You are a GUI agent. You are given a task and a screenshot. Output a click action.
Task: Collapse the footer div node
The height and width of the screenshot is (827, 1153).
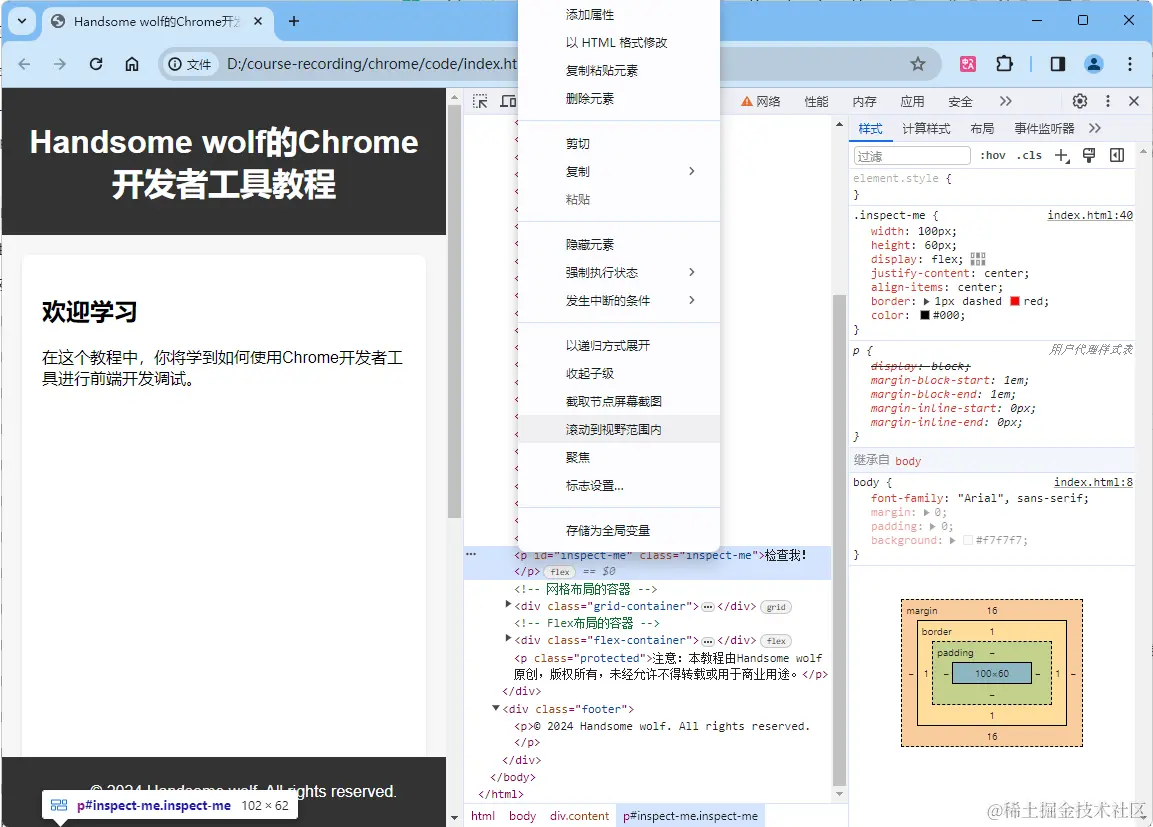[496, 708]
